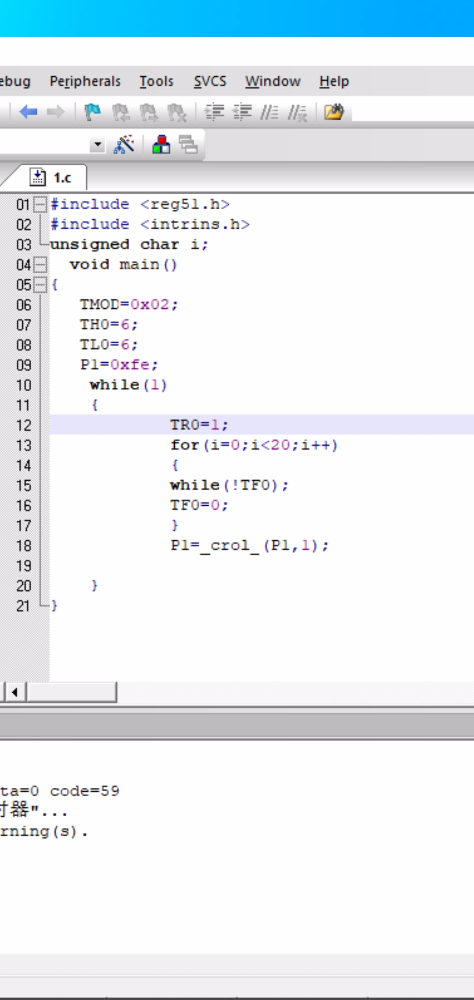Click the void main() line

point(123,265)
